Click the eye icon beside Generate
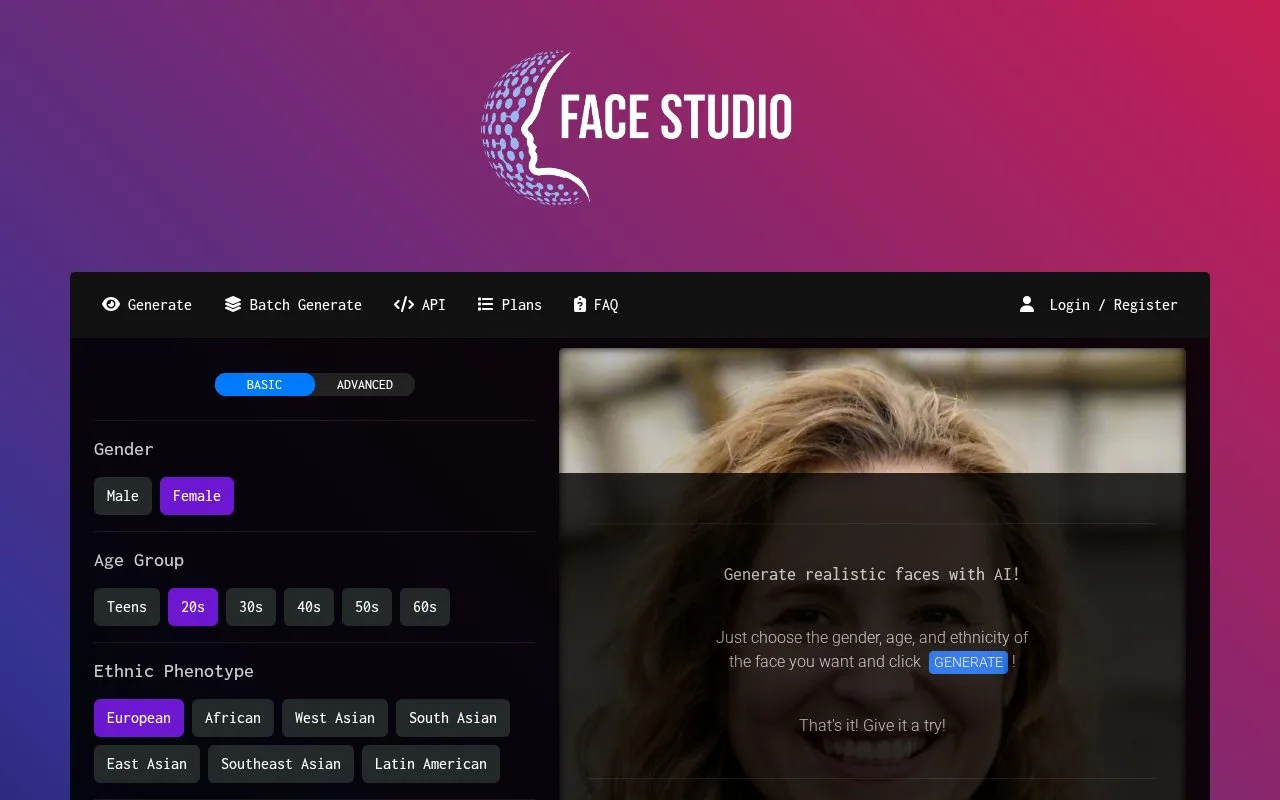The width and height of the screenshot is (1280, 800). 111,305
